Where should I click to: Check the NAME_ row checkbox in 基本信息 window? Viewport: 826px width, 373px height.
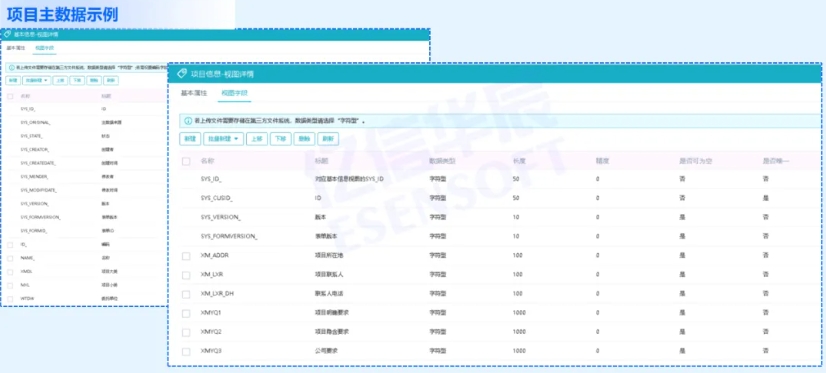coord(11,259)
